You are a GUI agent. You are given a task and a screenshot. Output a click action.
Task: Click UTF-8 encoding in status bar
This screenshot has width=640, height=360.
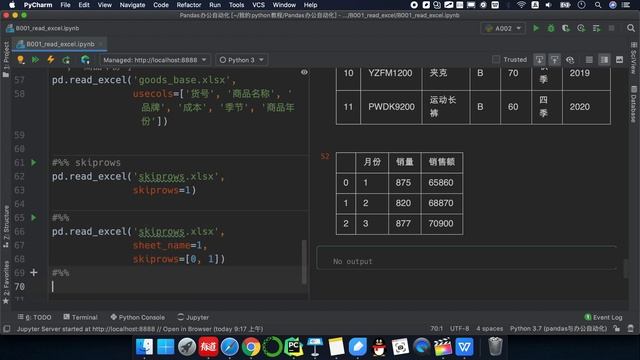(x=459, y=329)
